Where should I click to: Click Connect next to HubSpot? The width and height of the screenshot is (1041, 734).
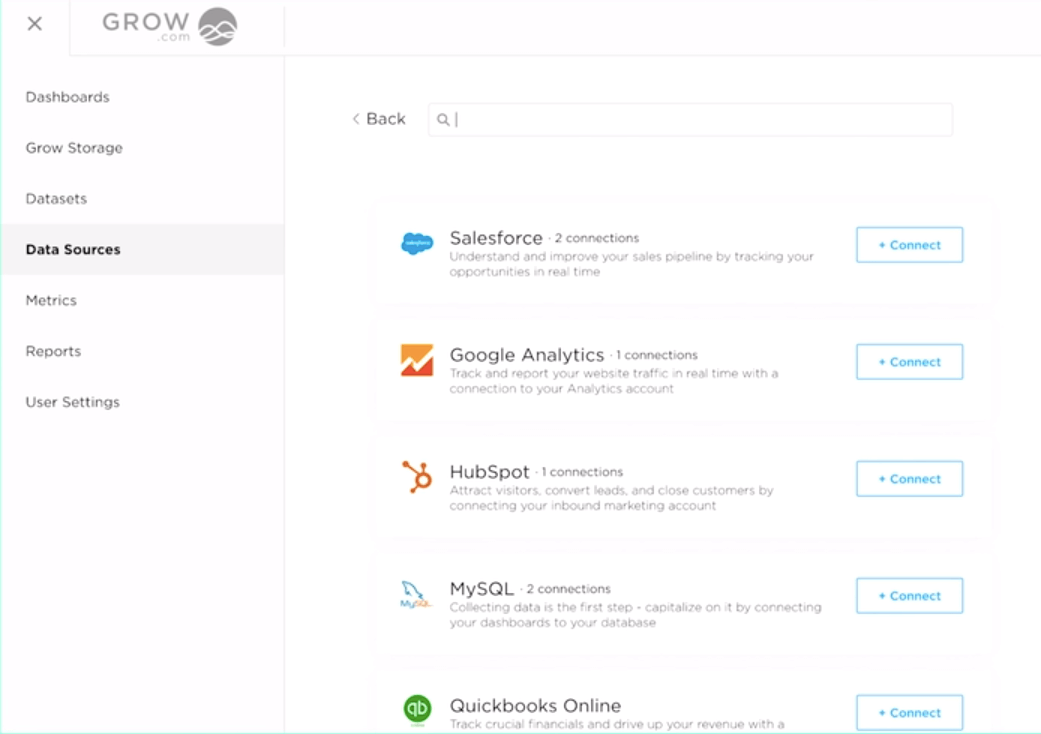coord(908,478)
